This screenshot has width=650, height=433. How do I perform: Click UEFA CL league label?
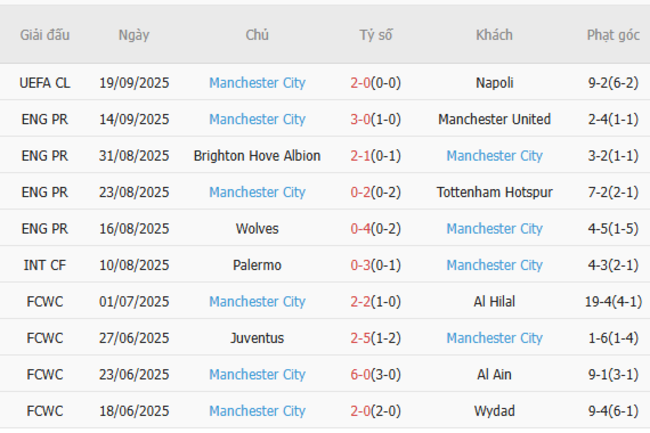tap(45, 83)
